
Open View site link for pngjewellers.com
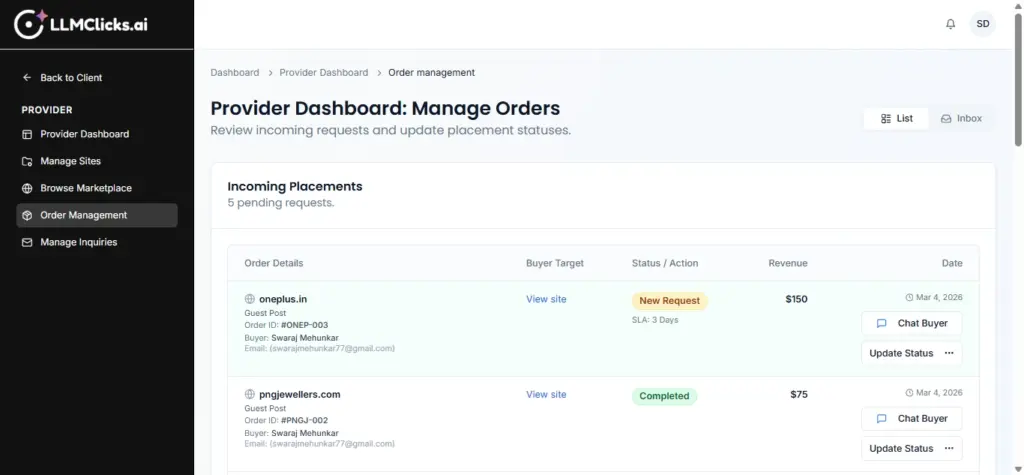(x=546, y=395)
